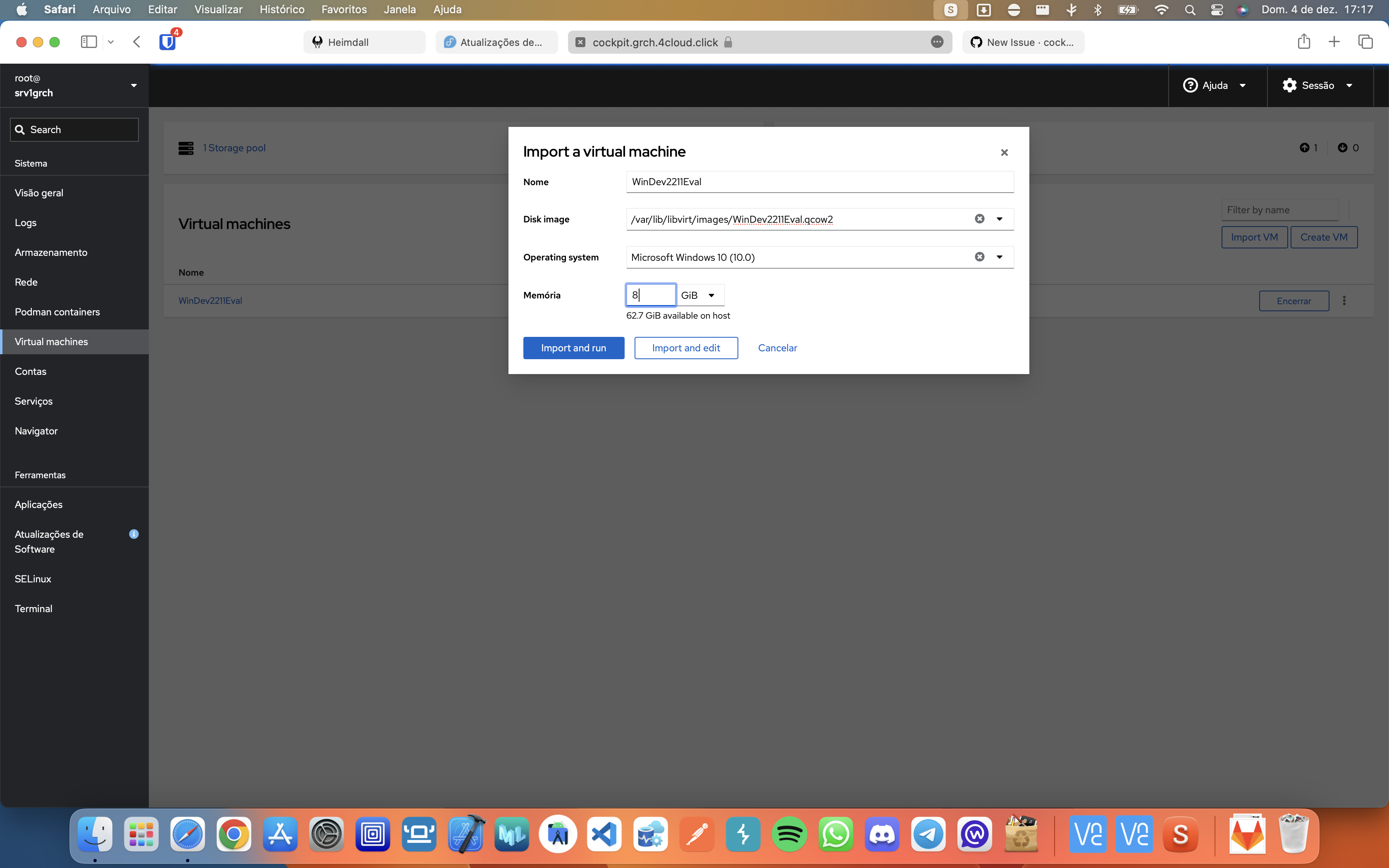Open Spotify from the dock

789,834
